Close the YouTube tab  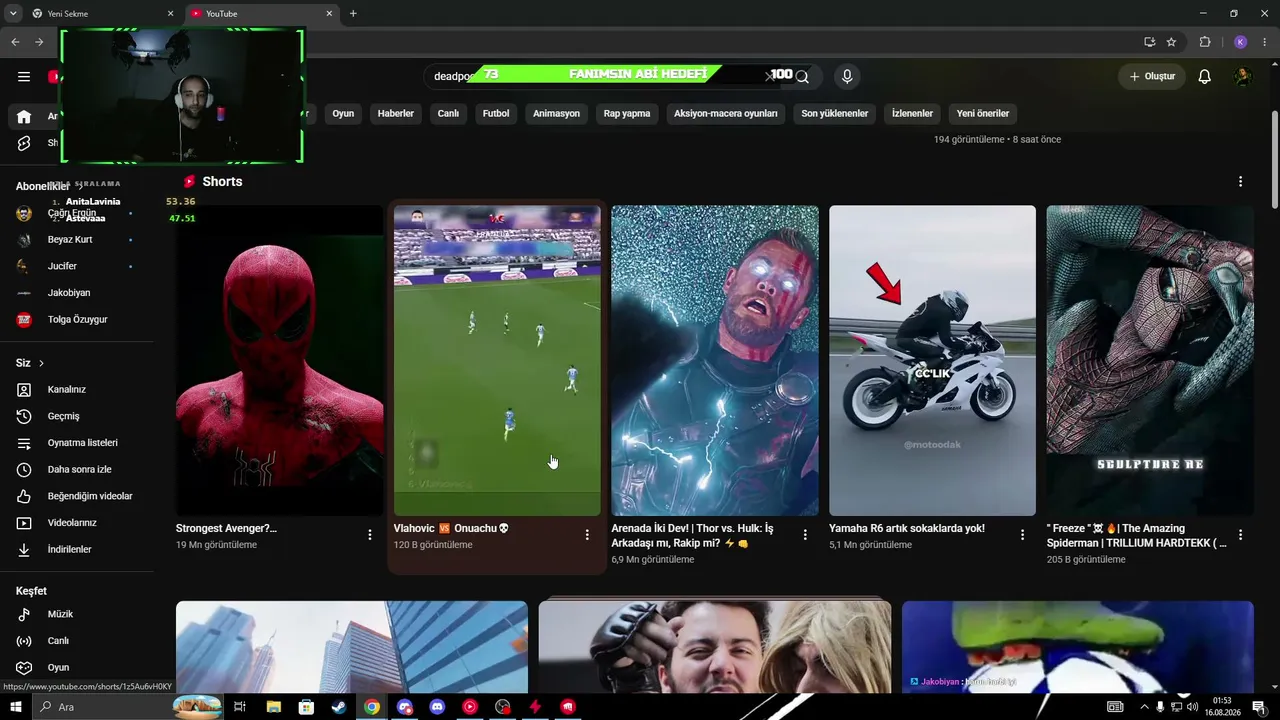point(329,14)
